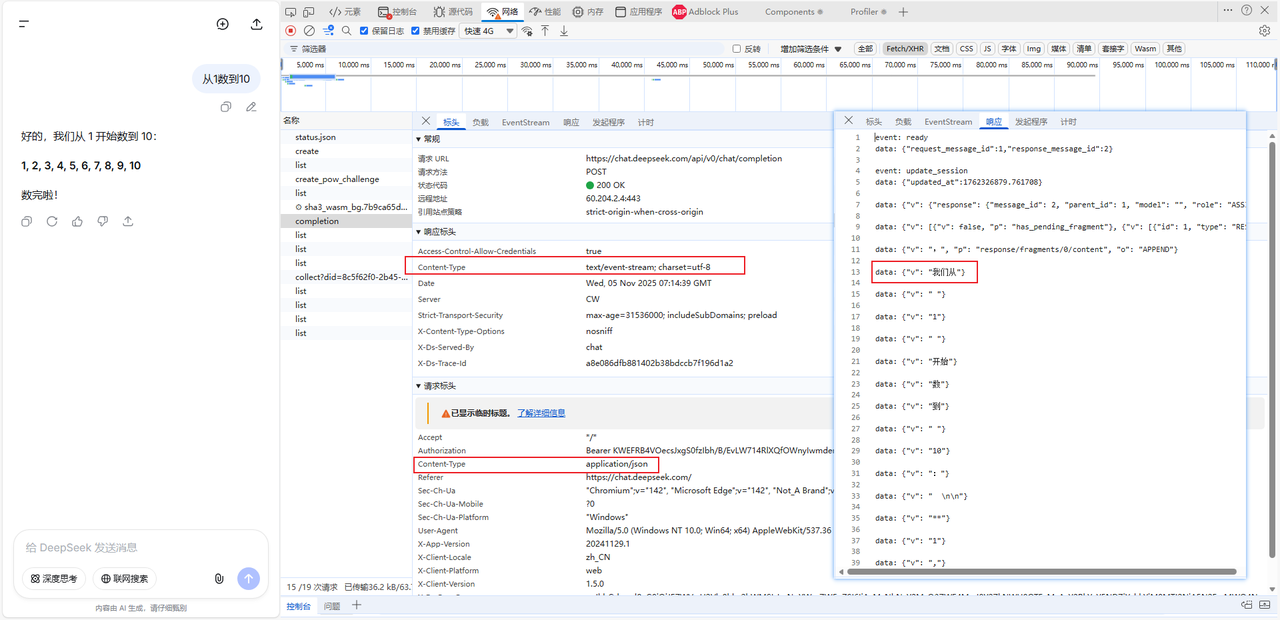Start a new DeepSeek chat
Screen dimensions: 1280x620
(223, 24)
